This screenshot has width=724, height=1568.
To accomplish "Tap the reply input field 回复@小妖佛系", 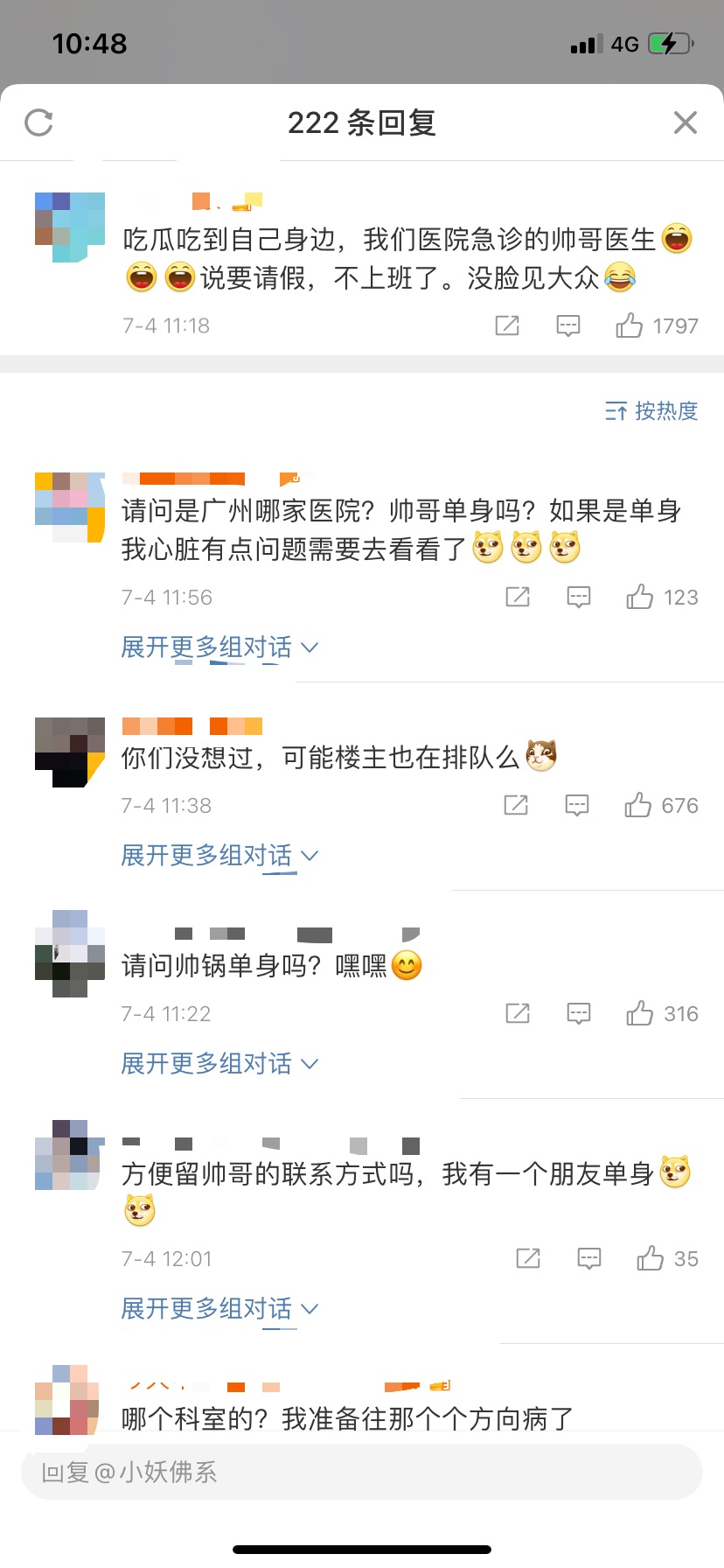I will 362,1472.
